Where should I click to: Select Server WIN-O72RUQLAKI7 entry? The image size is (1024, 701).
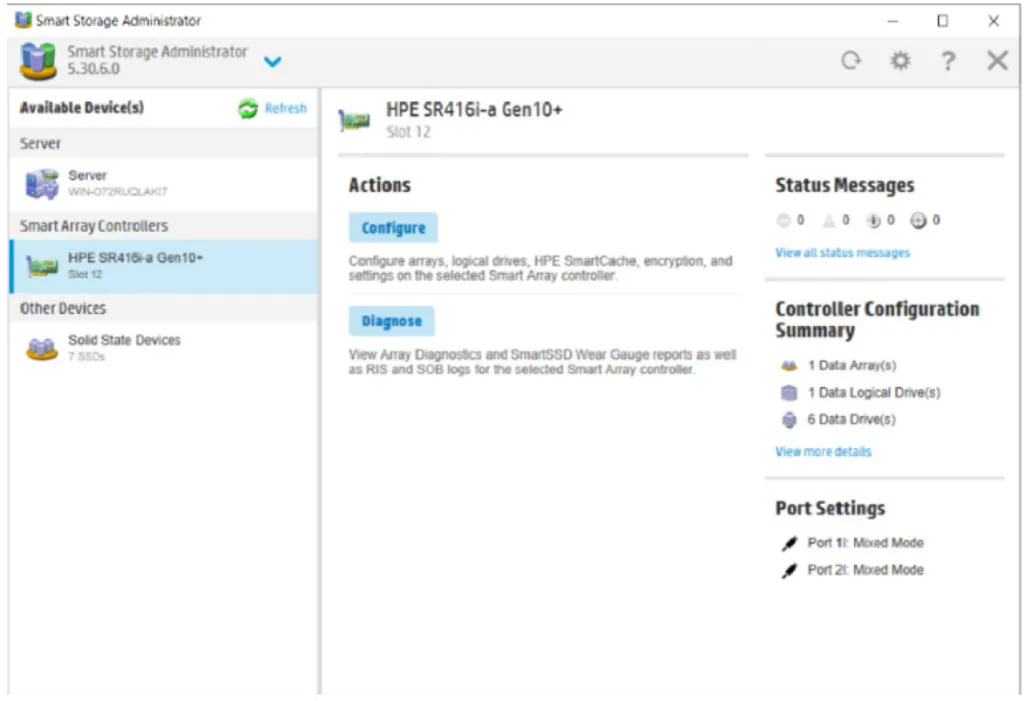pyautogui.click(x=164, y=184)
